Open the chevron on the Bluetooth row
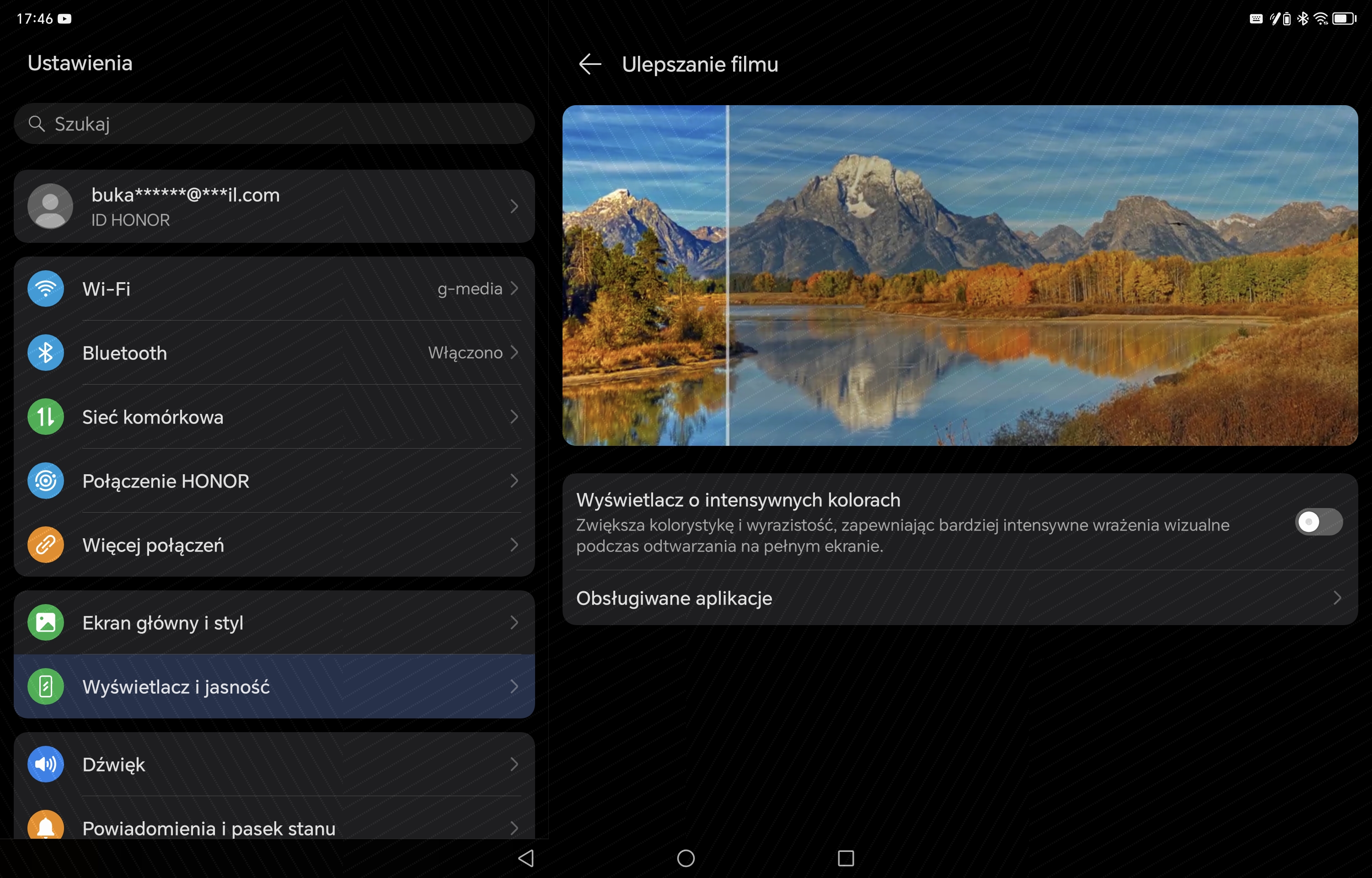This screenshot has width=1372, height=878. 514,352
